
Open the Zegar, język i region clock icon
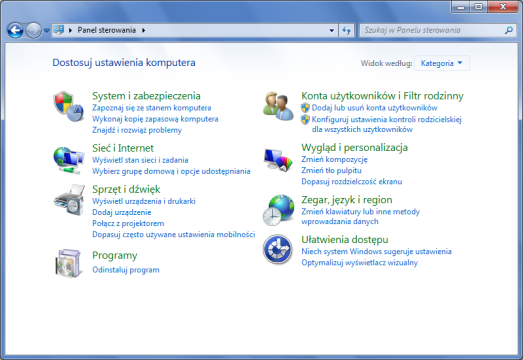pos(279,210)
